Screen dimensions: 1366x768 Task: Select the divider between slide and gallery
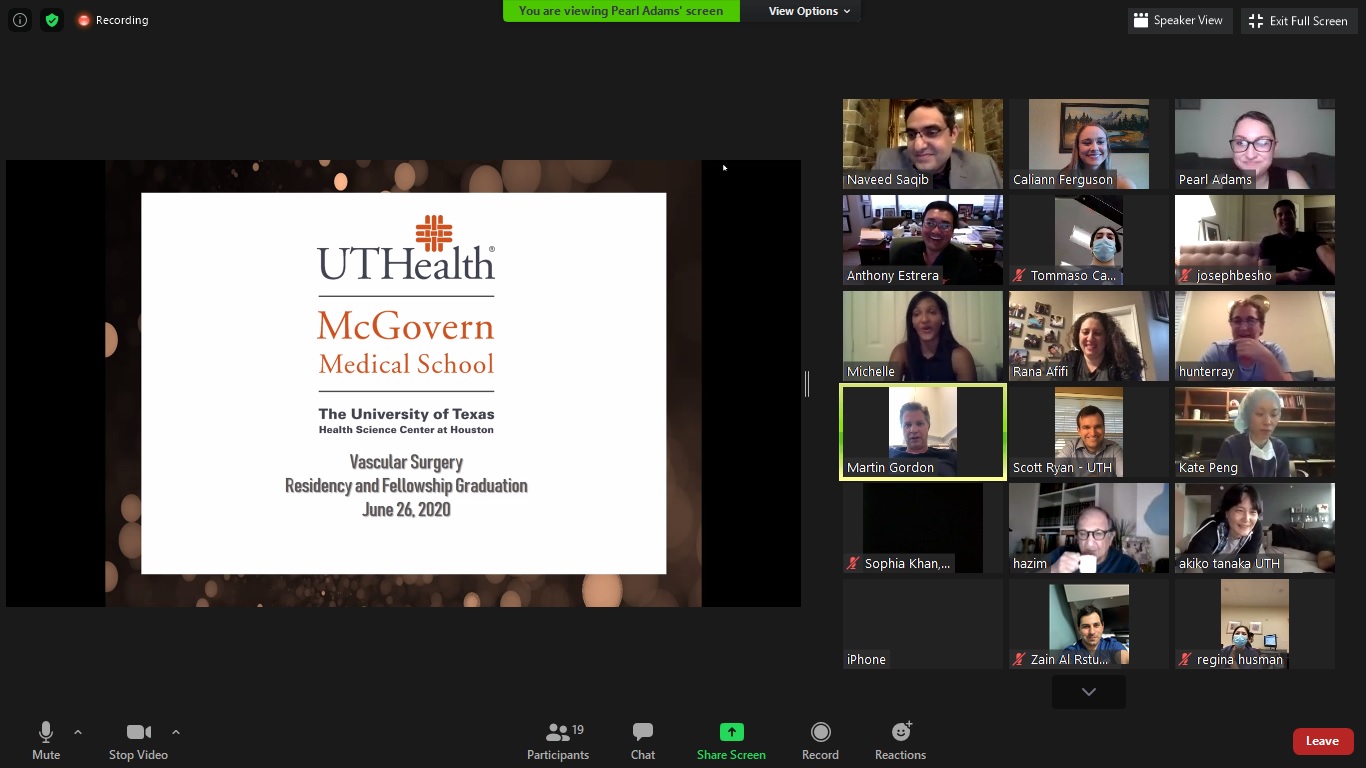point(807,383)
